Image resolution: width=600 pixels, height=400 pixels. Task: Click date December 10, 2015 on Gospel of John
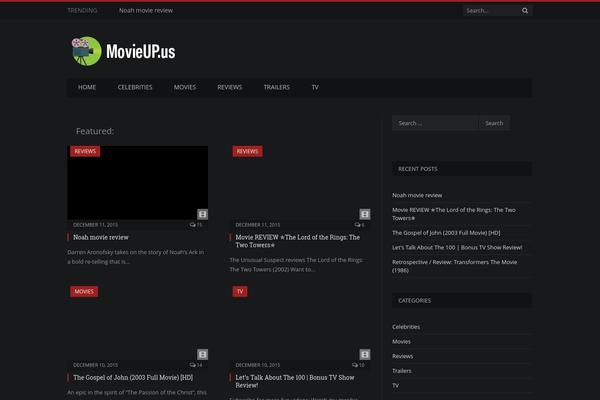pos(95,365)
